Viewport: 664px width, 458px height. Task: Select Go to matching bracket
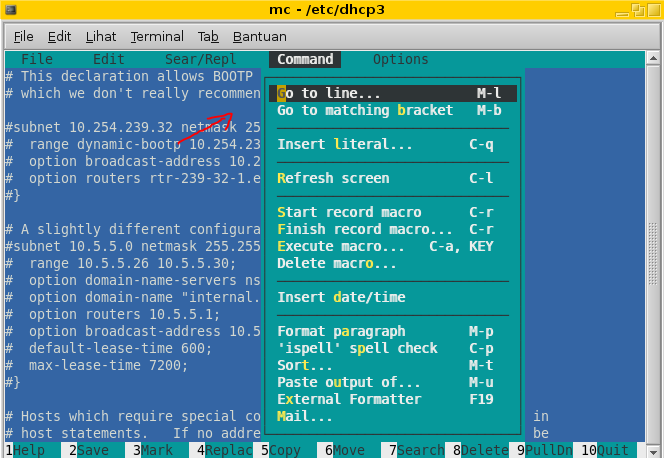pos(393,110)
